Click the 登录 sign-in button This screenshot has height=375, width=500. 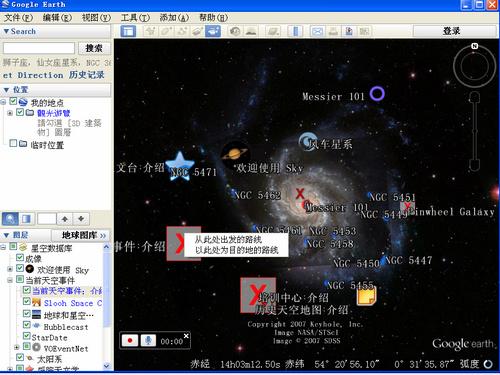pos(455,31)
